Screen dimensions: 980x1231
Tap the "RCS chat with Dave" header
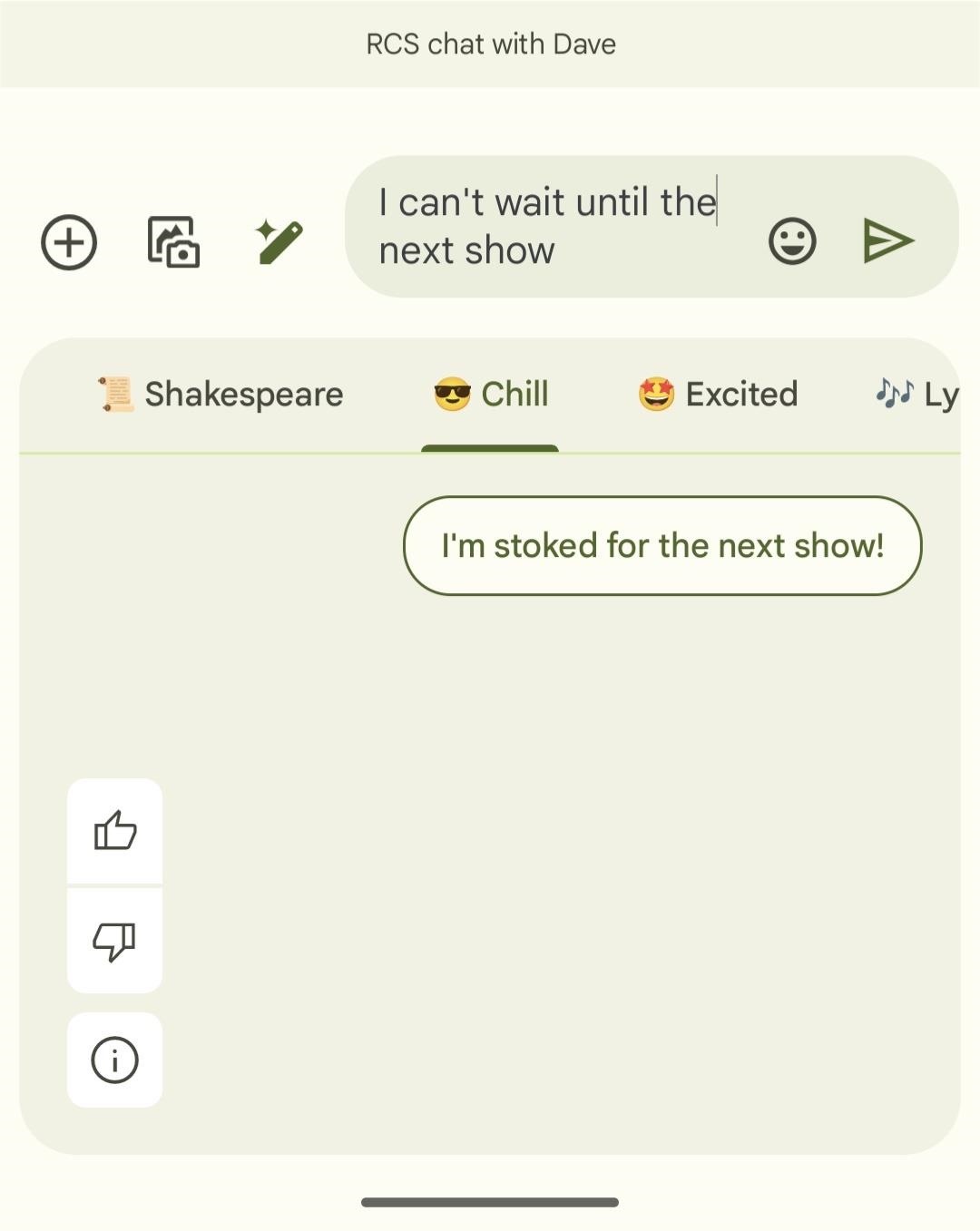pos(490,44)
